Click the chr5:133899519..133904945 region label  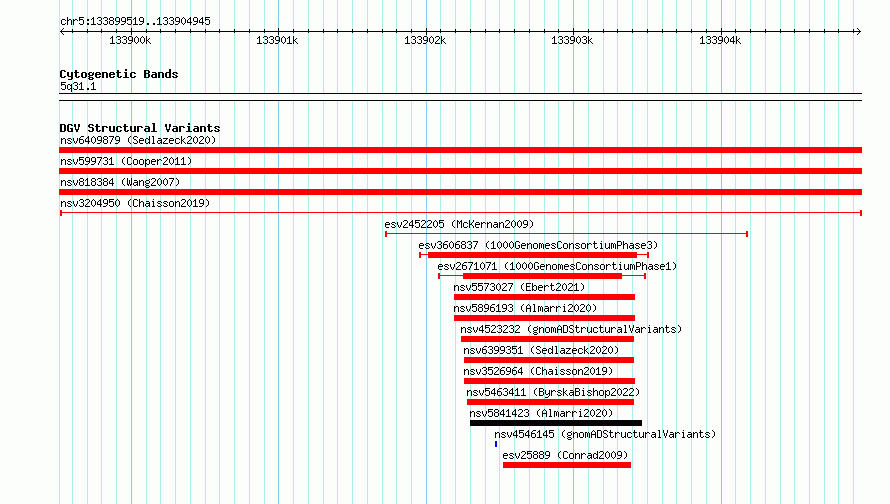[135, 21]
